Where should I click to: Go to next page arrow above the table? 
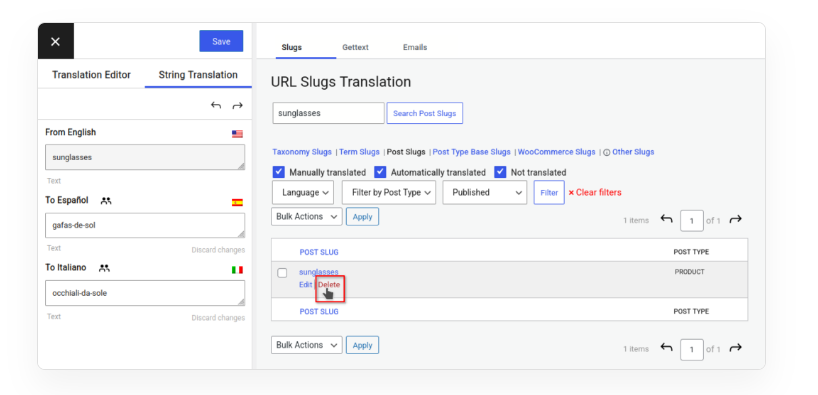pyautogui.click(x=736, y=219)
